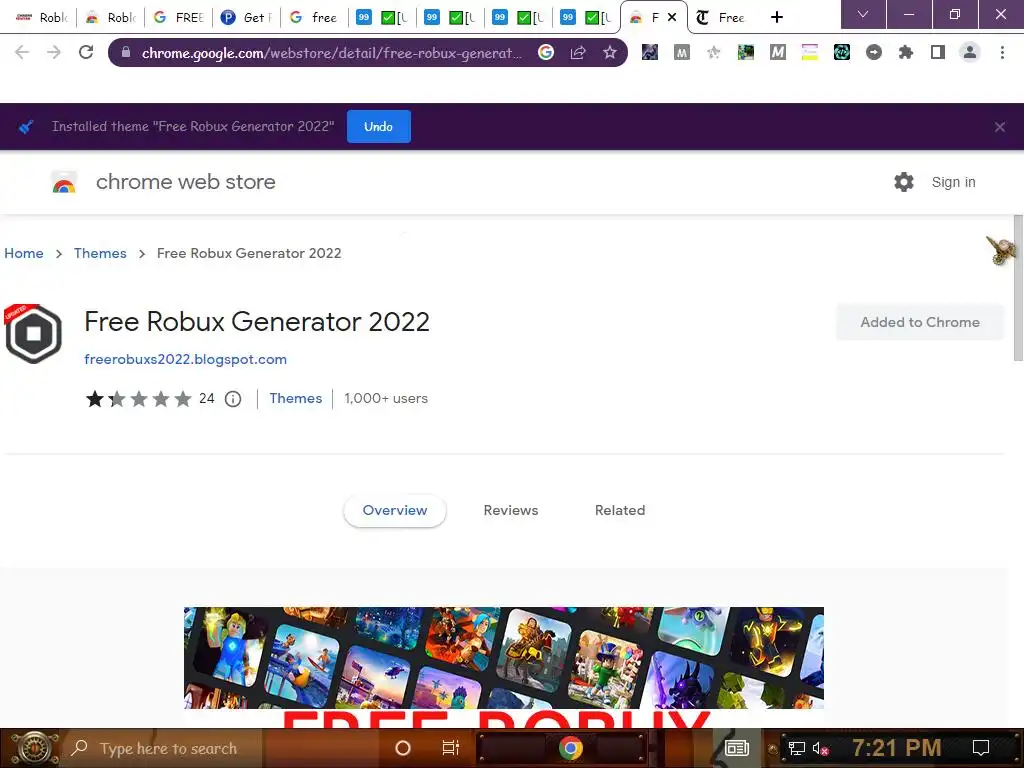Image resolution: width=1024 pixels, height=768 pixels.
Task: Open a new browser tab
Action: [x=776, y=17]
